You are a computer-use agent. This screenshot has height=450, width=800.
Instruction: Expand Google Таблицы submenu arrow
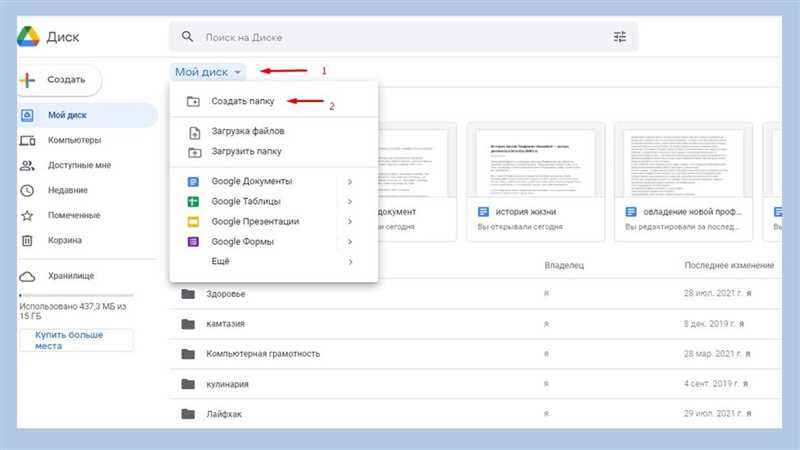(350, 202)
